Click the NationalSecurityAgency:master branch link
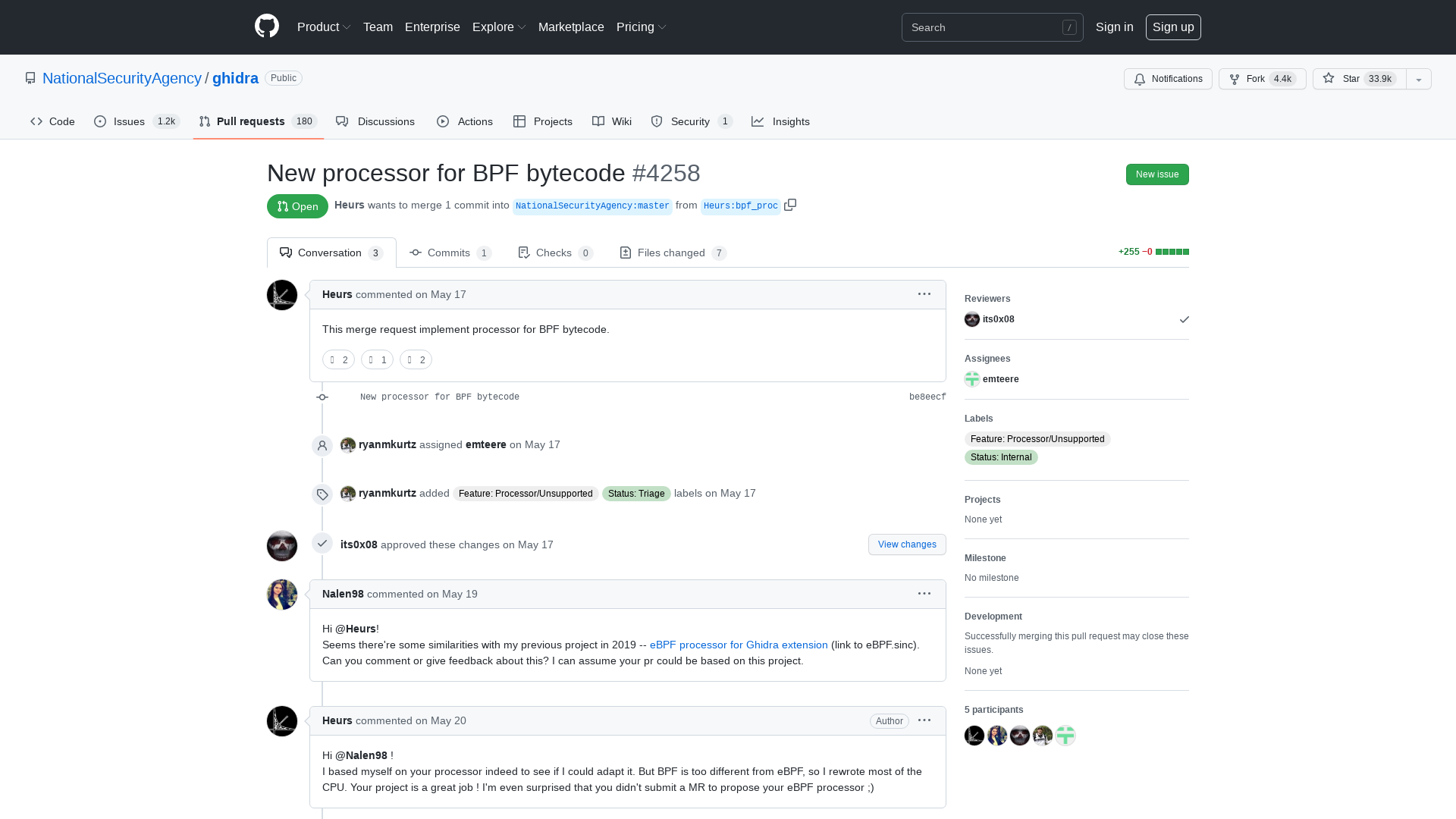This screenshot has width=1456, height=819. 592,206
